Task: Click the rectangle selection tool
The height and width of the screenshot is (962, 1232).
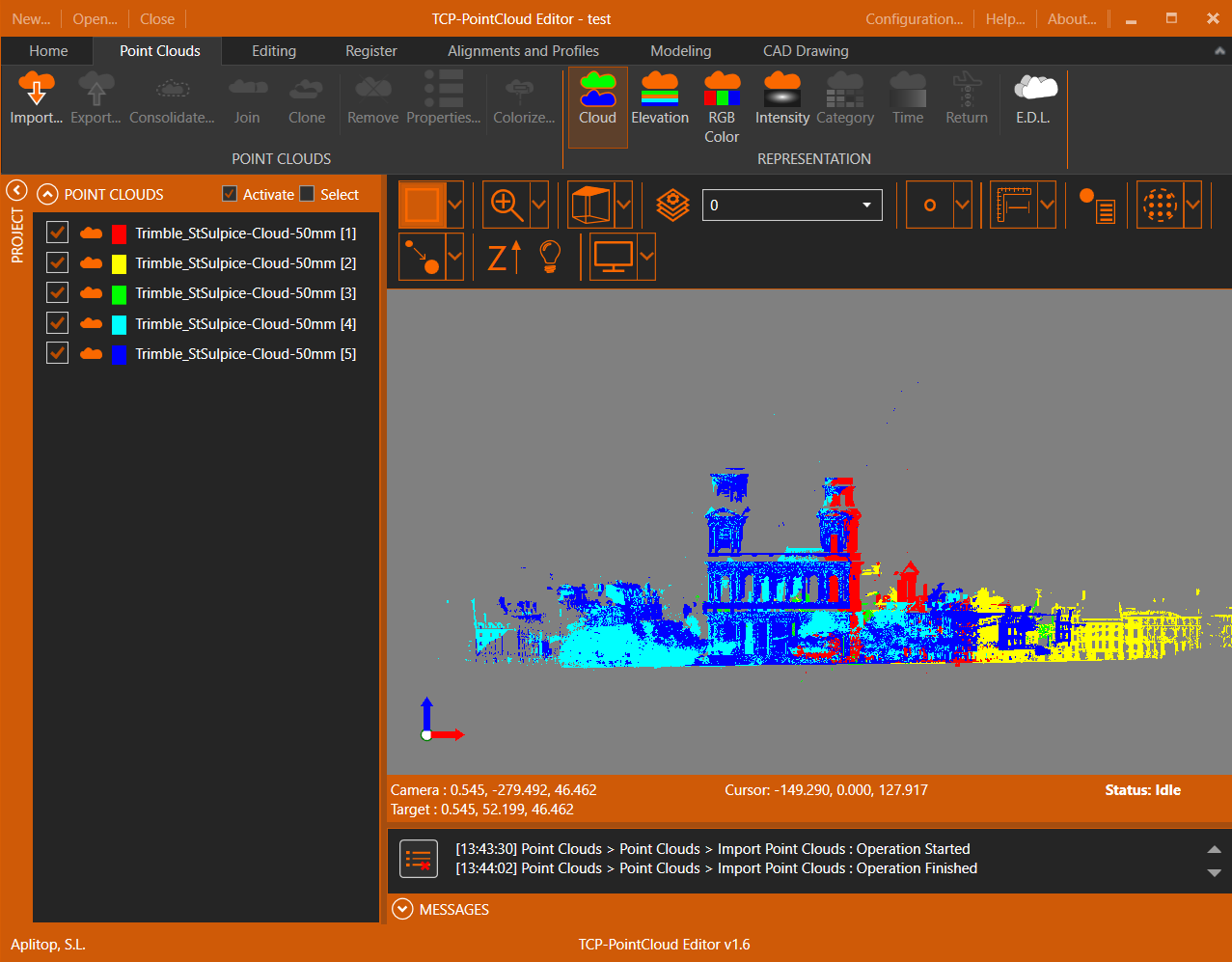Action: 422,205
